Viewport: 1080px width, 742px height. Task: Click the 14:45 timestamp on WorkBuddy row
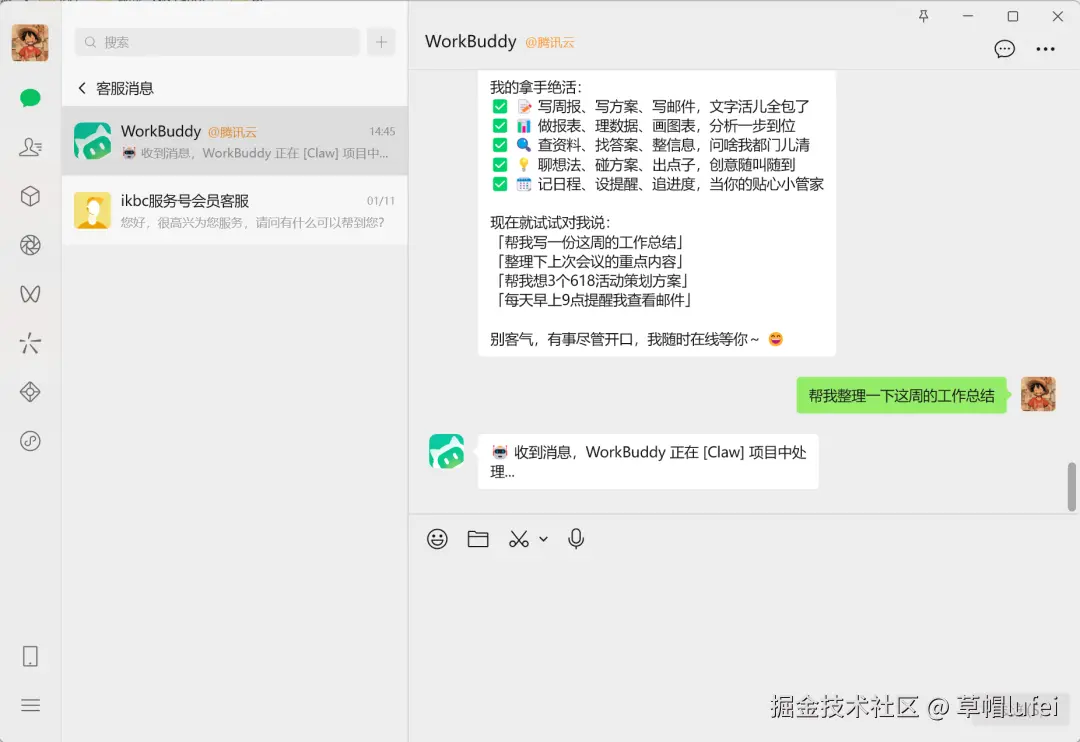pos(382,131)
